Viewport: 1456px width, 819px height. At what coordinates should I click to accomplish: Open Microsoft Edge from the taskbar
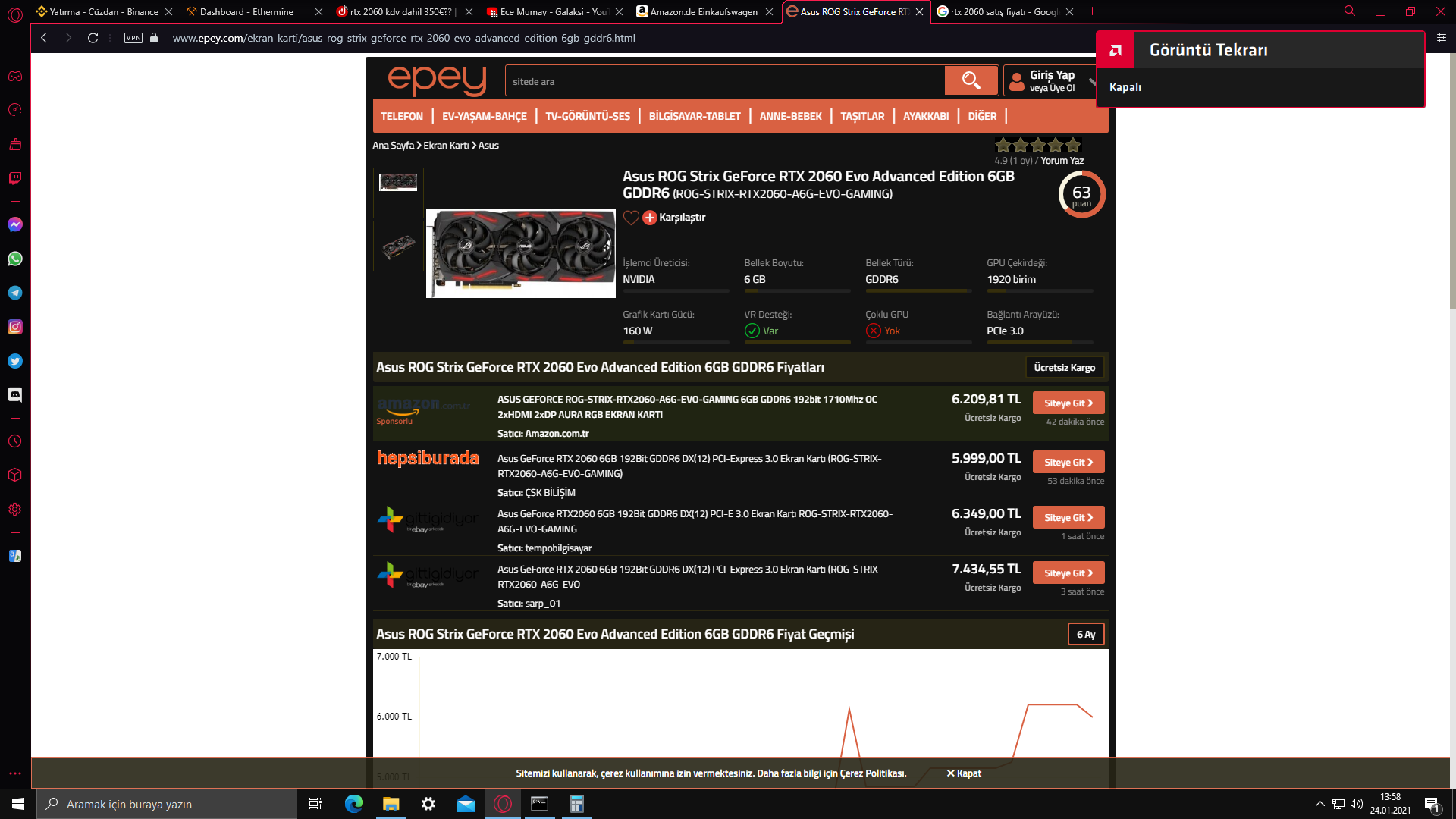point(353,804)
